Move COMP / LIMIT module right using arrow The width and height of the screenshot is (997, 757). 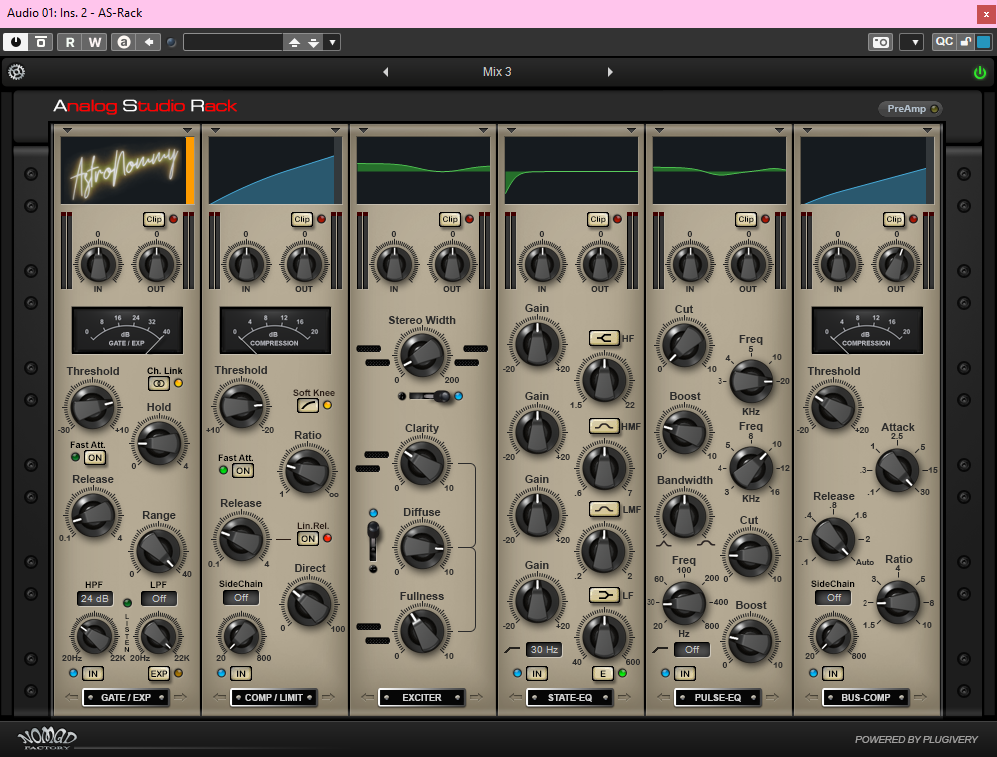[328, 697]
